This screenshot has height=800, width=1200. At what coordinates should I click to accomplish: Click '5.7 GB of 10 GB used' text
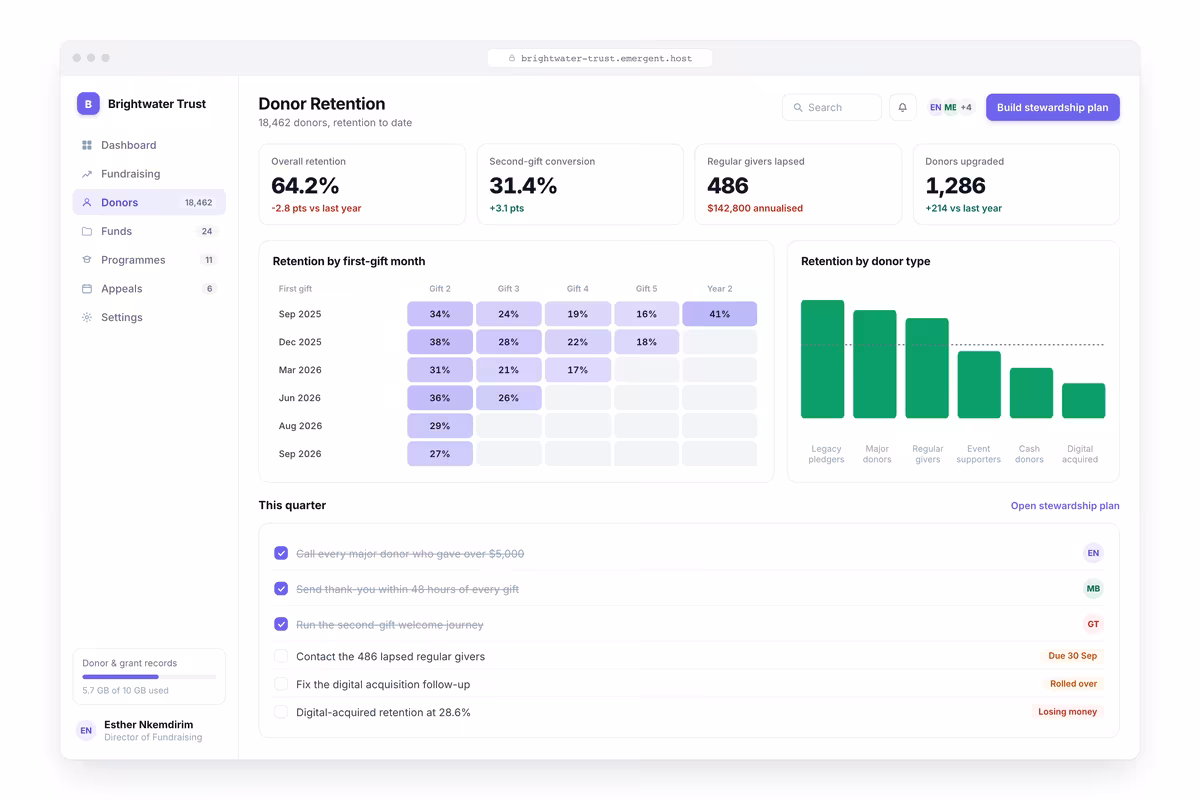(x=125, y=690)
